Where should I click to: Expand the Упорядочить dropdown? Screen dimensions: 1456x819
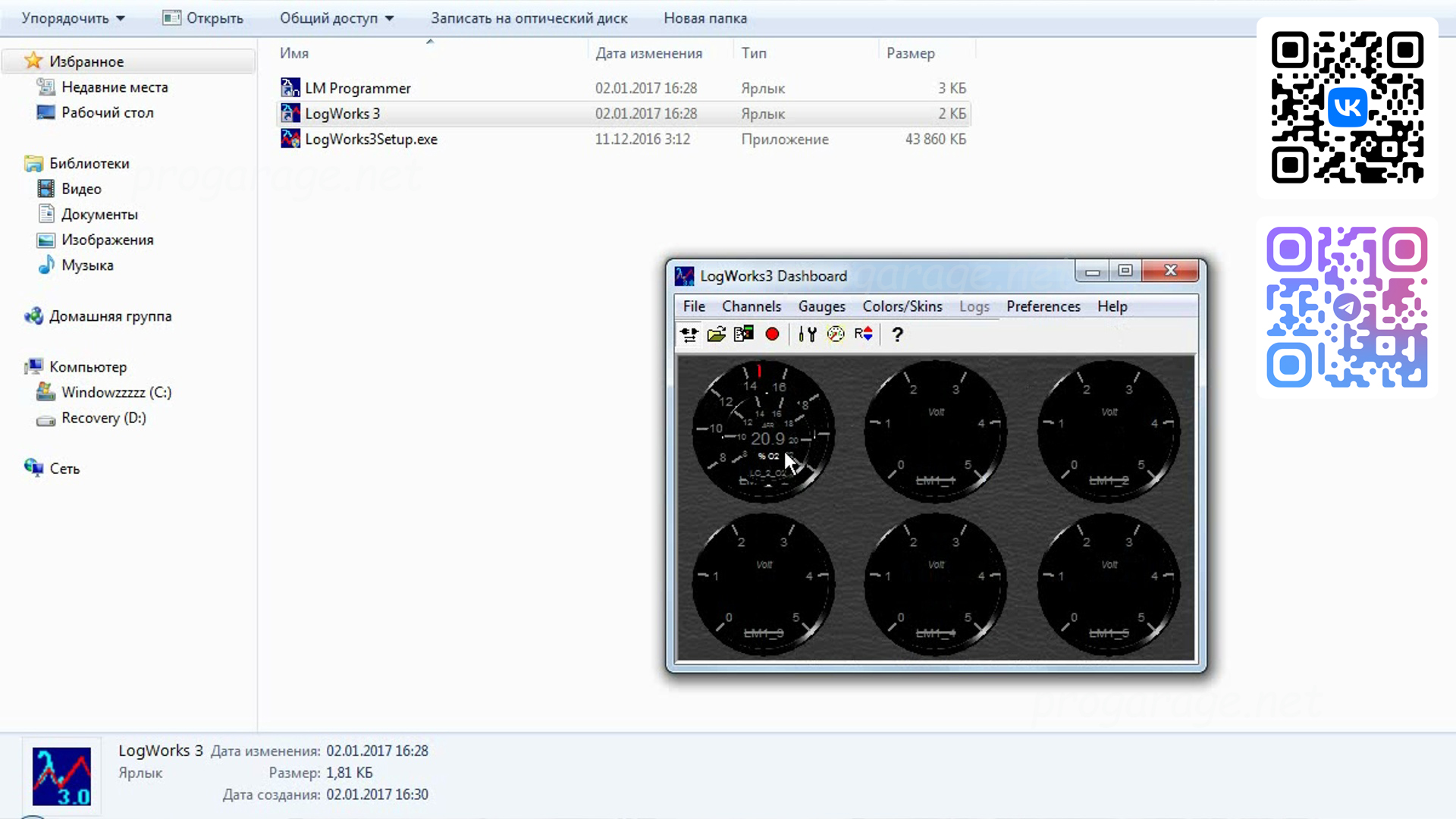(x=73, y=18)
